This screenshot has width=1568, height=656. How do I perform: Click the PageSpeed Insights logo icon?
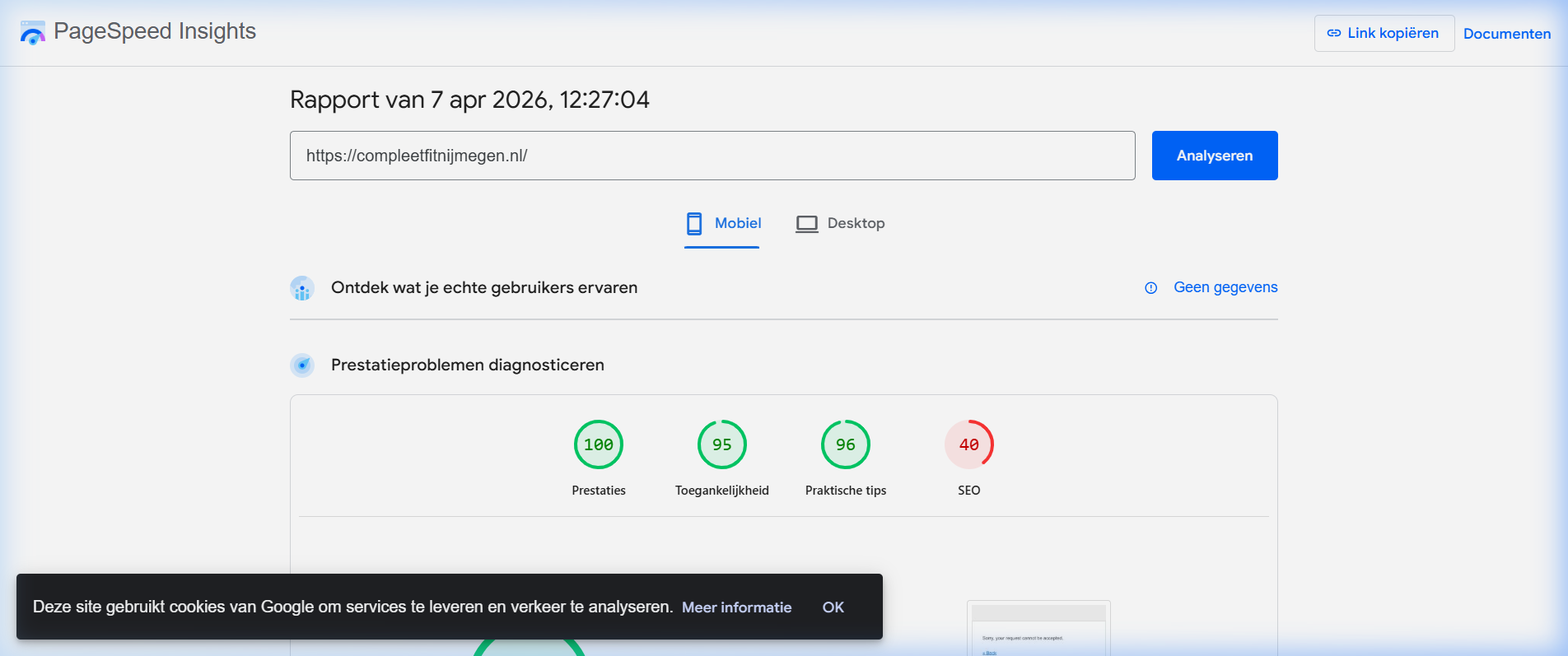point(32,33)
